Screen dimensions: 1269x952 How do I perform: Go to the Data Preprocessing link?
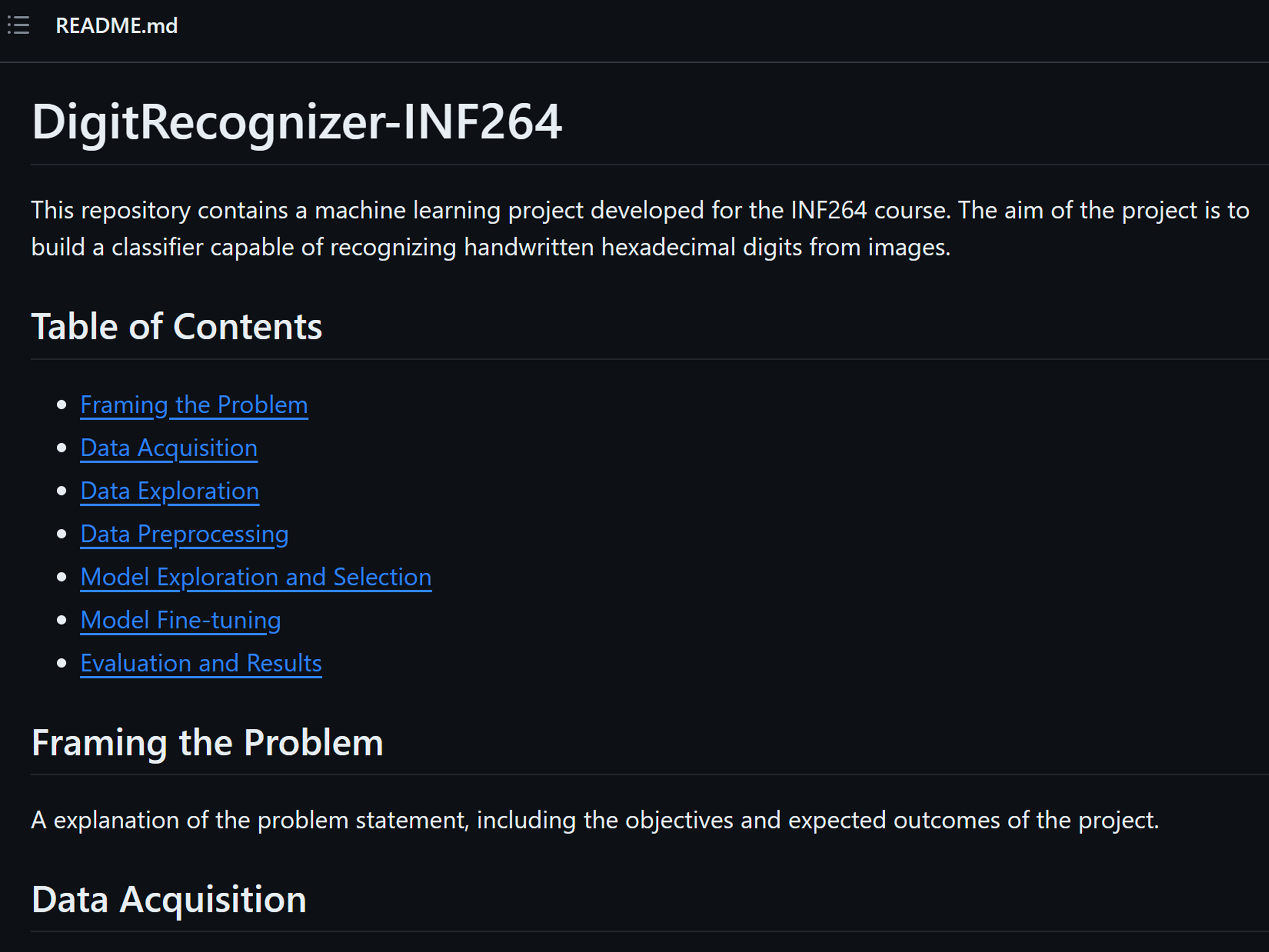pos(184,534)
